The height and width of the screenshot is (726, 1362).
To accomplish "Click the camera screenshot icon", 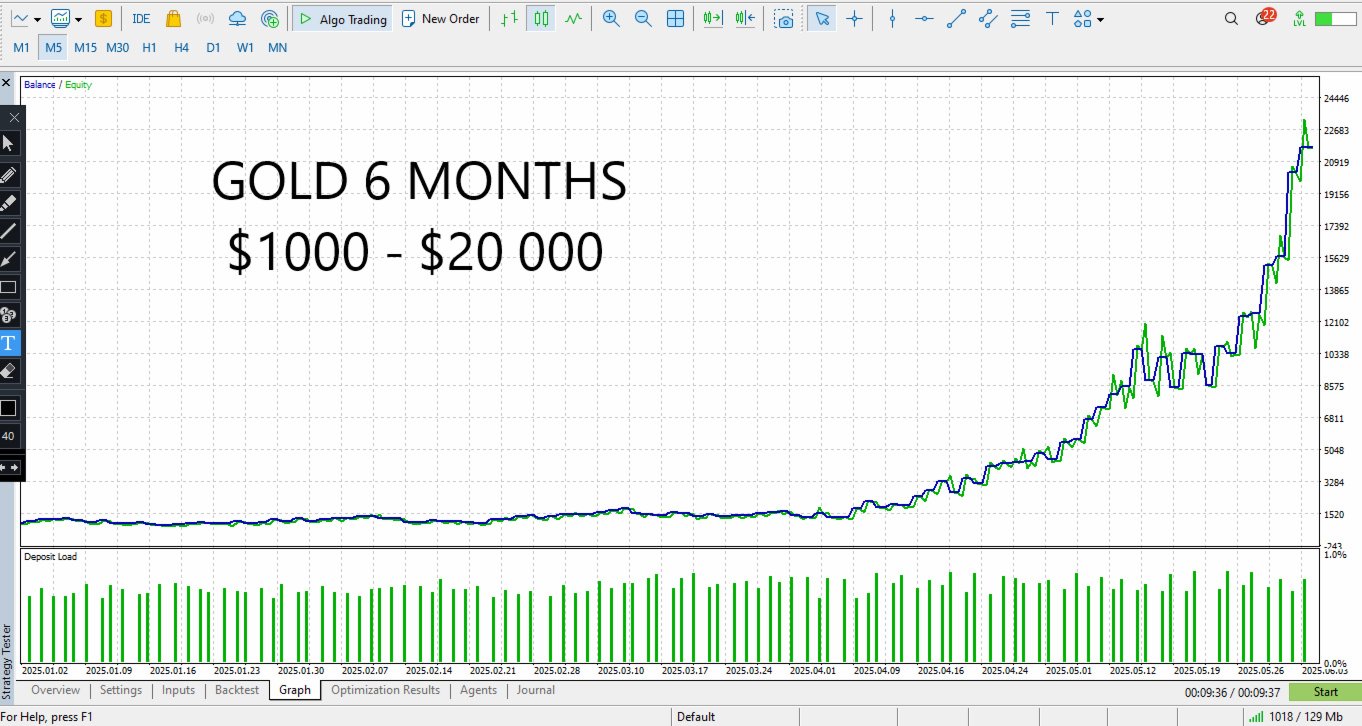I will [x=786, y=18].
